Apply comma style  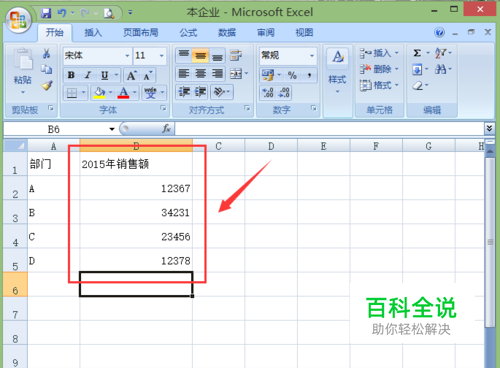310,75
